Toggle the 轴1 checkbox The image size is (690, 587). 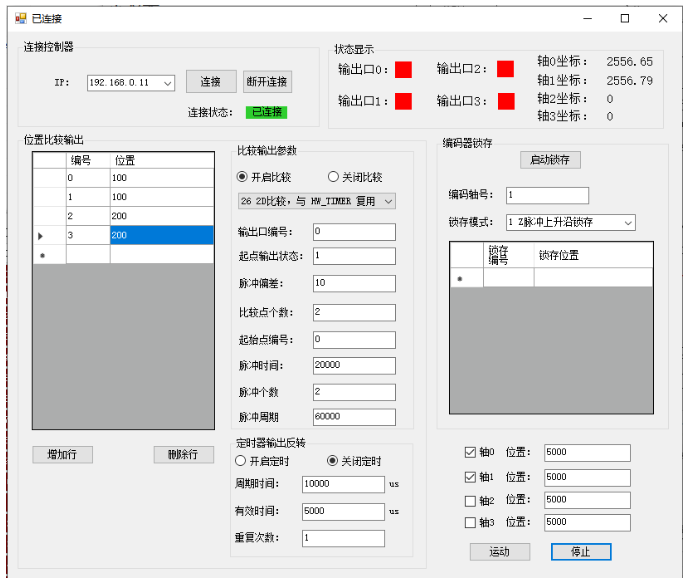[x=470, y=477]
